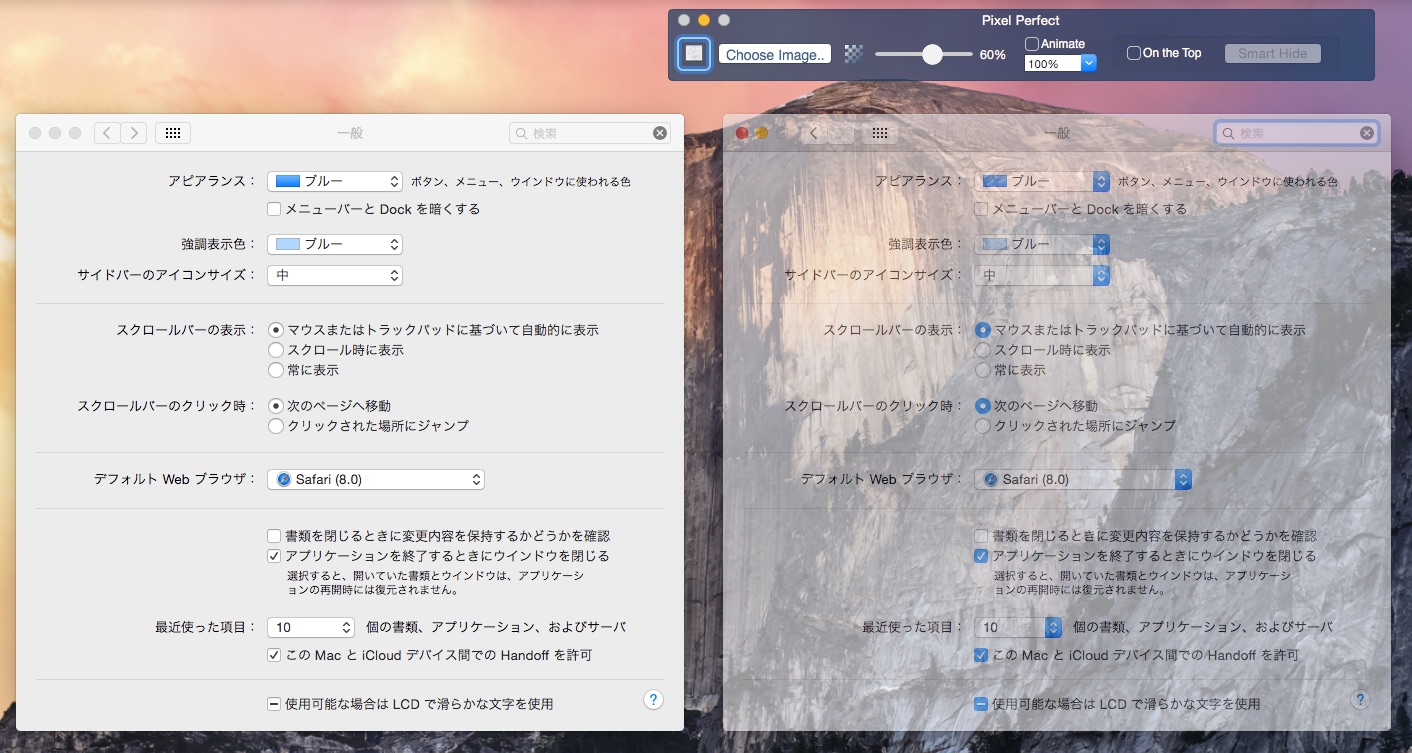Toggle Handoff checkbox in translucent right window
This screenshot has width=1412, height=753.
(981, 655)
